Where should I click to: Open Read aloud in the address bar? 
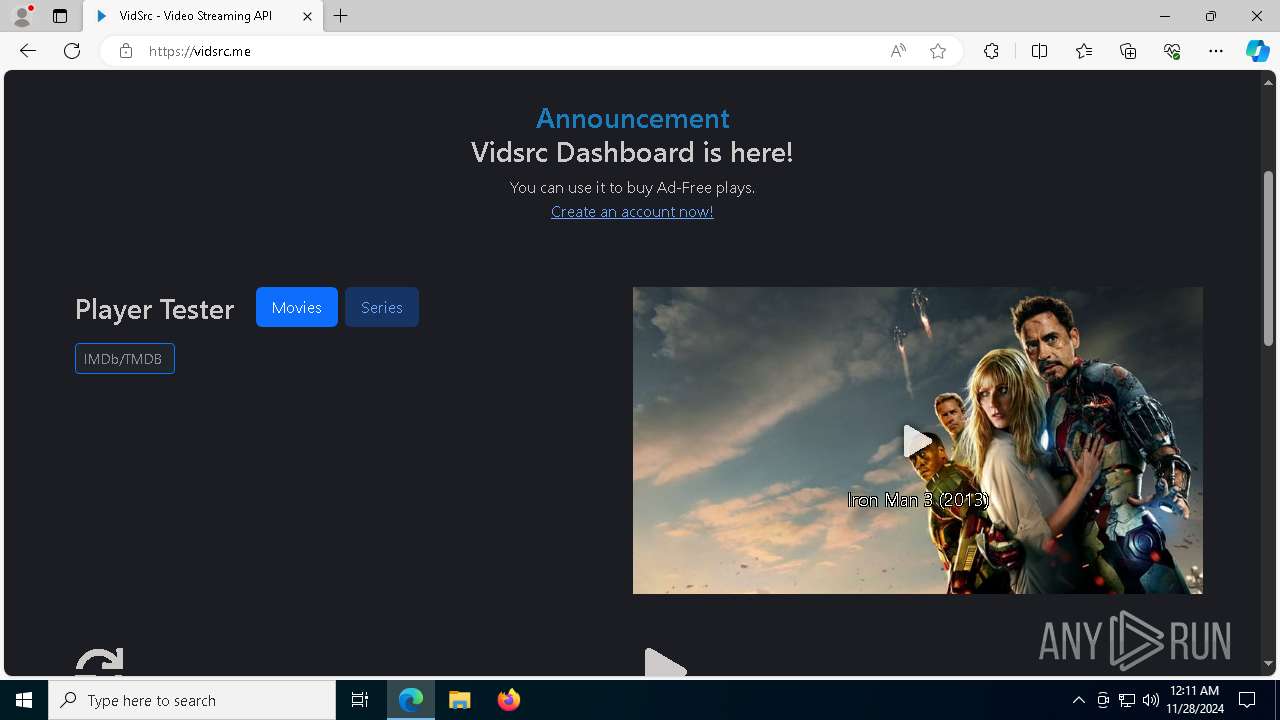pyautogui.click(x=898, y=51)
